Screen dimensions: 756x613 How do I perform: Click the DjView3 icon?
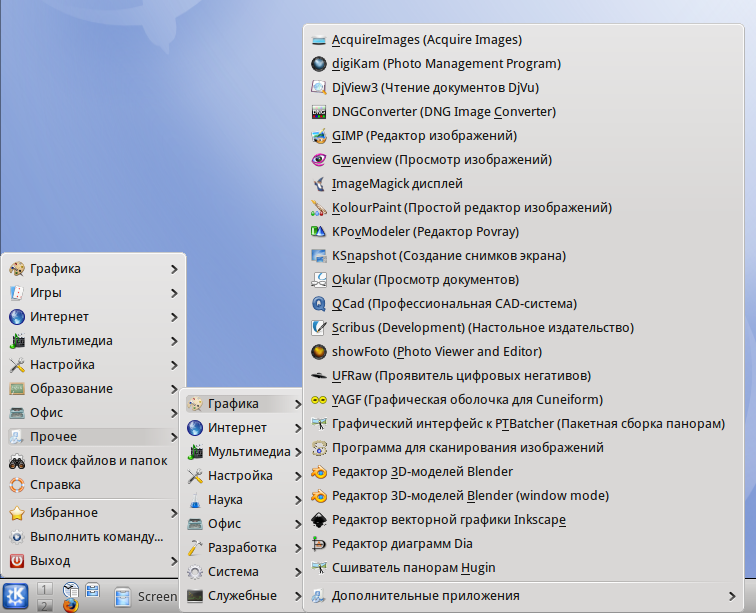pyautogui.click(x=319, y=88)
